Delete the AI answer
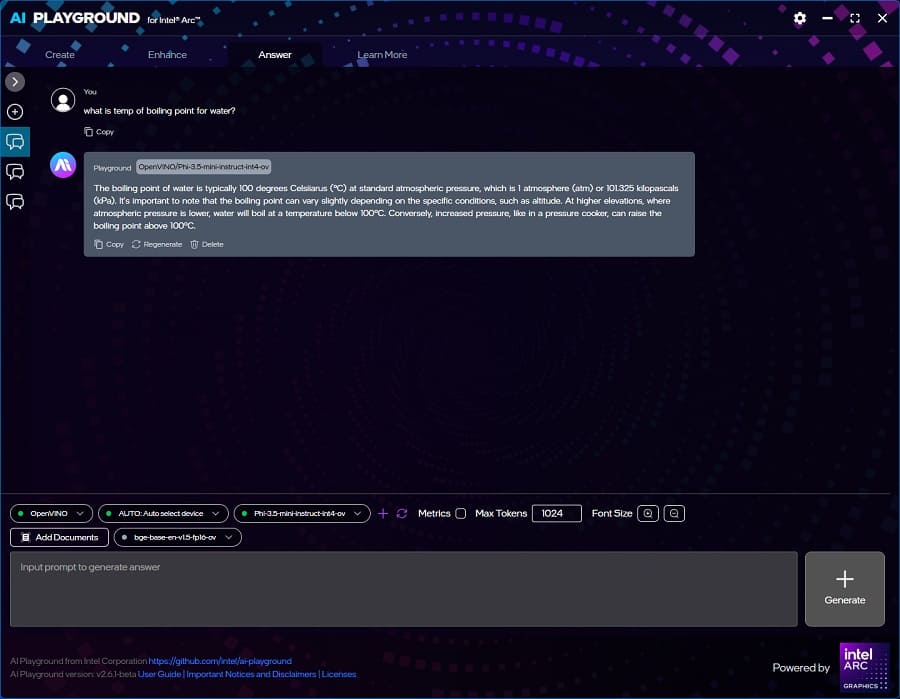 (x=207, y=244)
